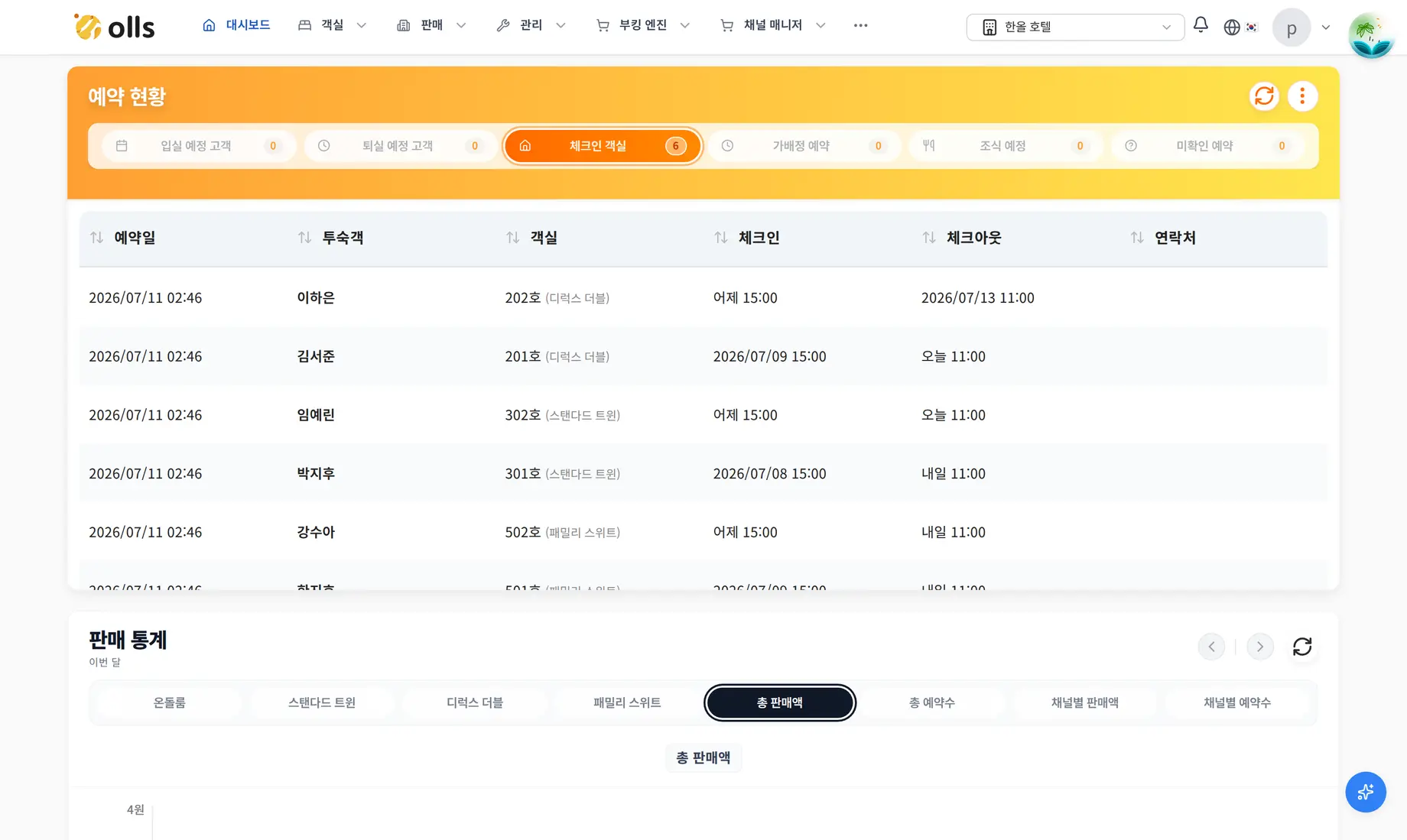Expand the user account chevron
Image resolution: width=1407 pixels, height=840 pixels.
pos(1326,28)
